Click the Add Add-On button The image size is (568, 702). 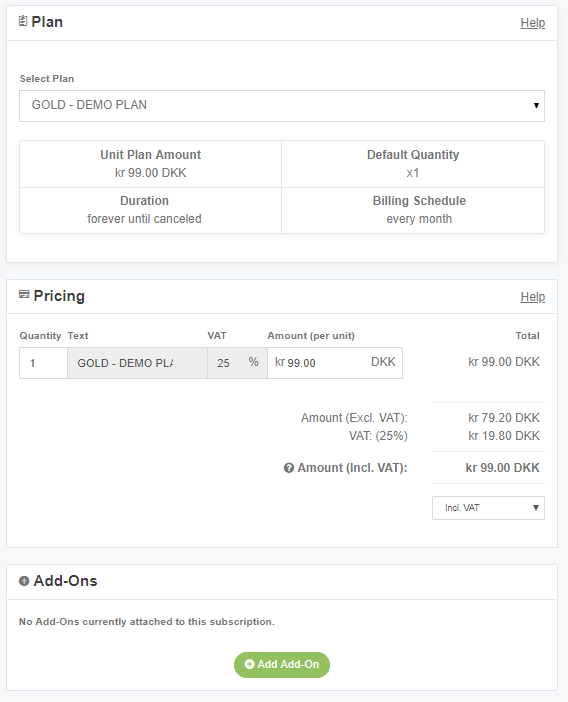pos(282,664)
